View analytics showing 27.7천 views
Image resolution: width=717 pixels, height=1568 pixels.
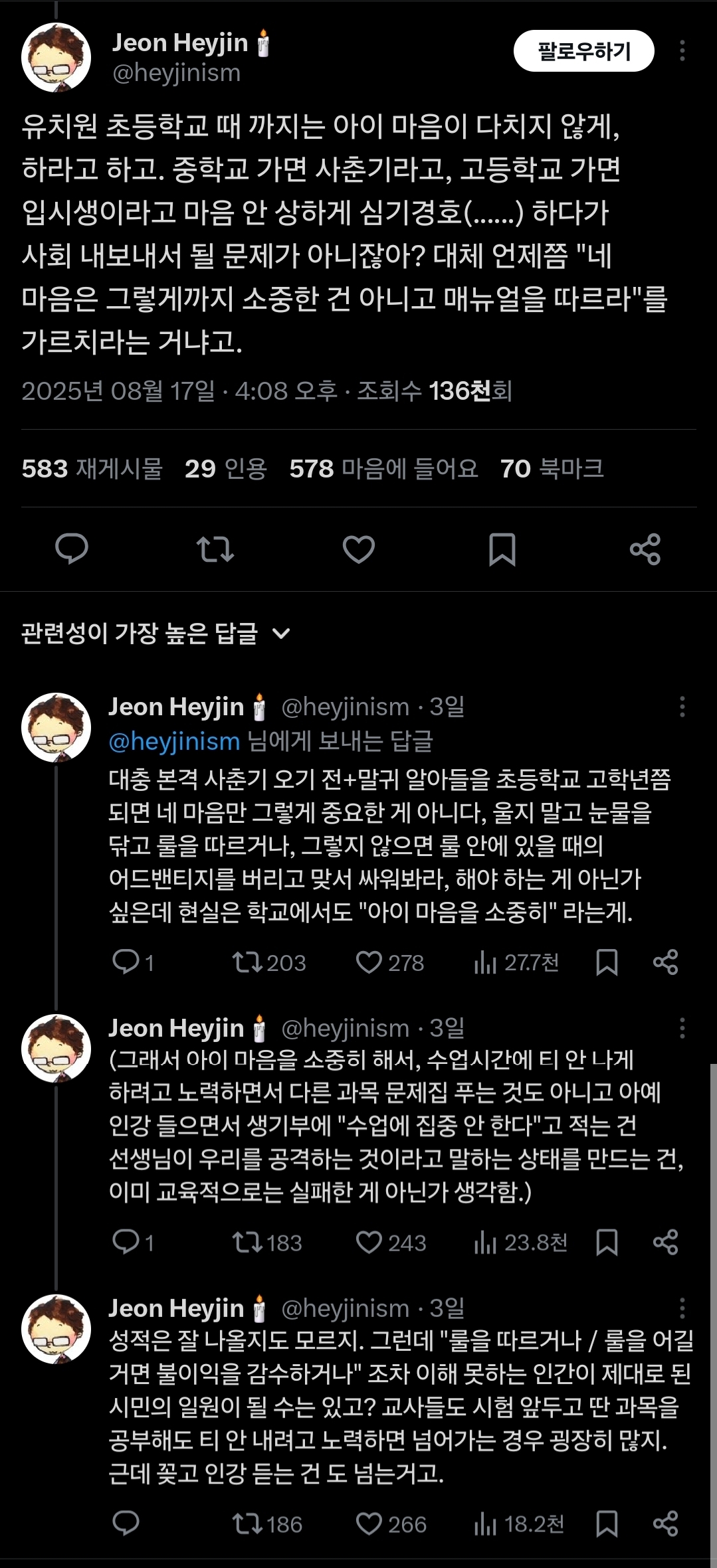click(516, 962)
